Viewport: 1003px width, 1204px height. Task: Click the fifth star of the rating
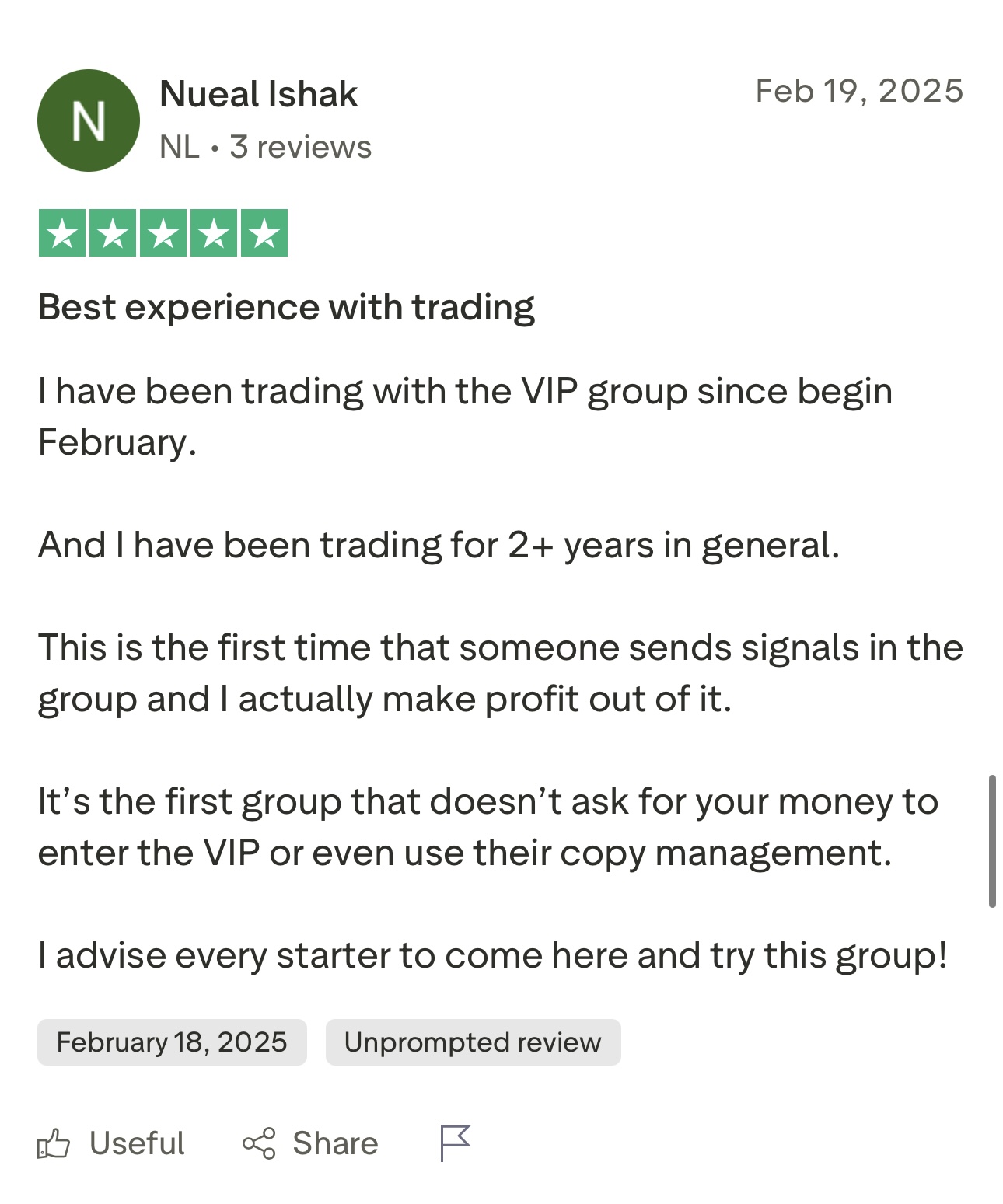tap(264, 231)
